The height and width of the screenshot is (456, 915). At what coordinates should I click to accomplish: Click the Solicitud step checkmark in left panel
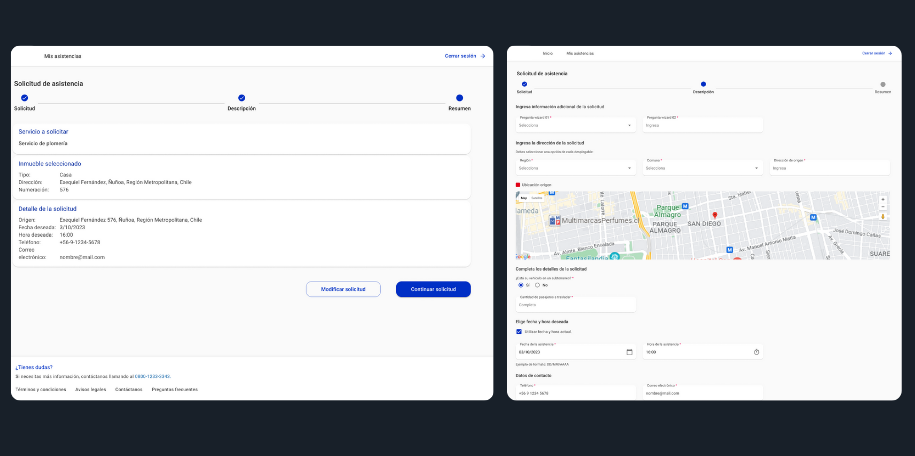pyautogui.click(x=24, y=98)
